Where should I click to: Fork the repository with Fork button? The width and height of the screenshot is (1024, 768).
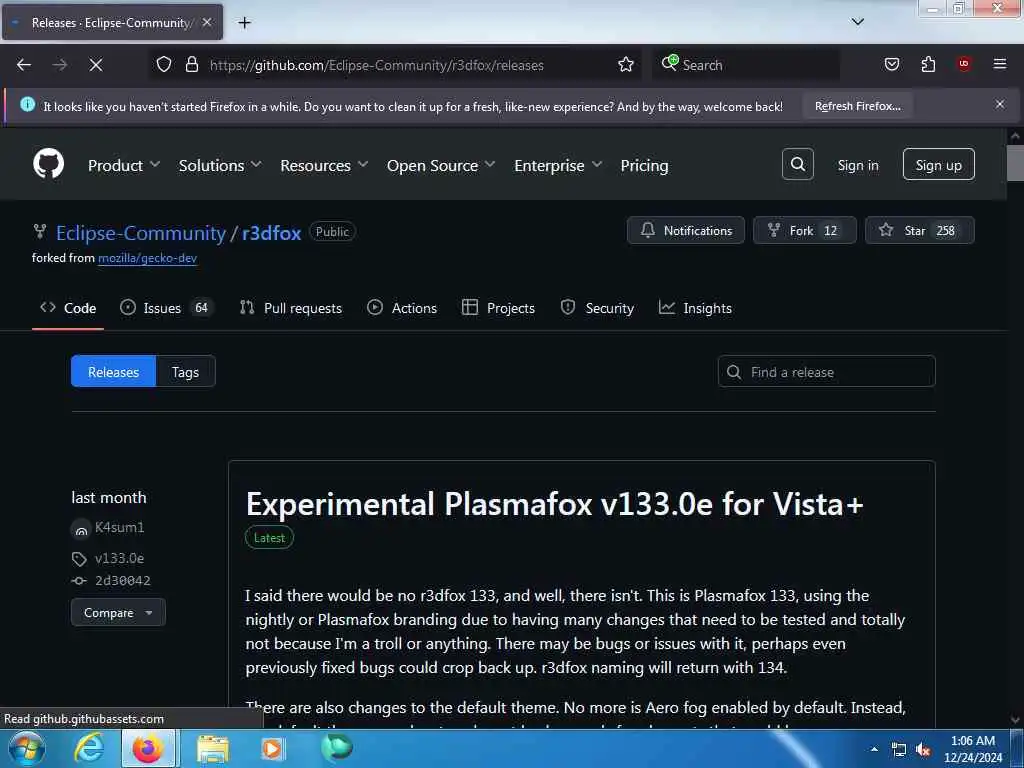pyautogui.click(x=805, y=231)
